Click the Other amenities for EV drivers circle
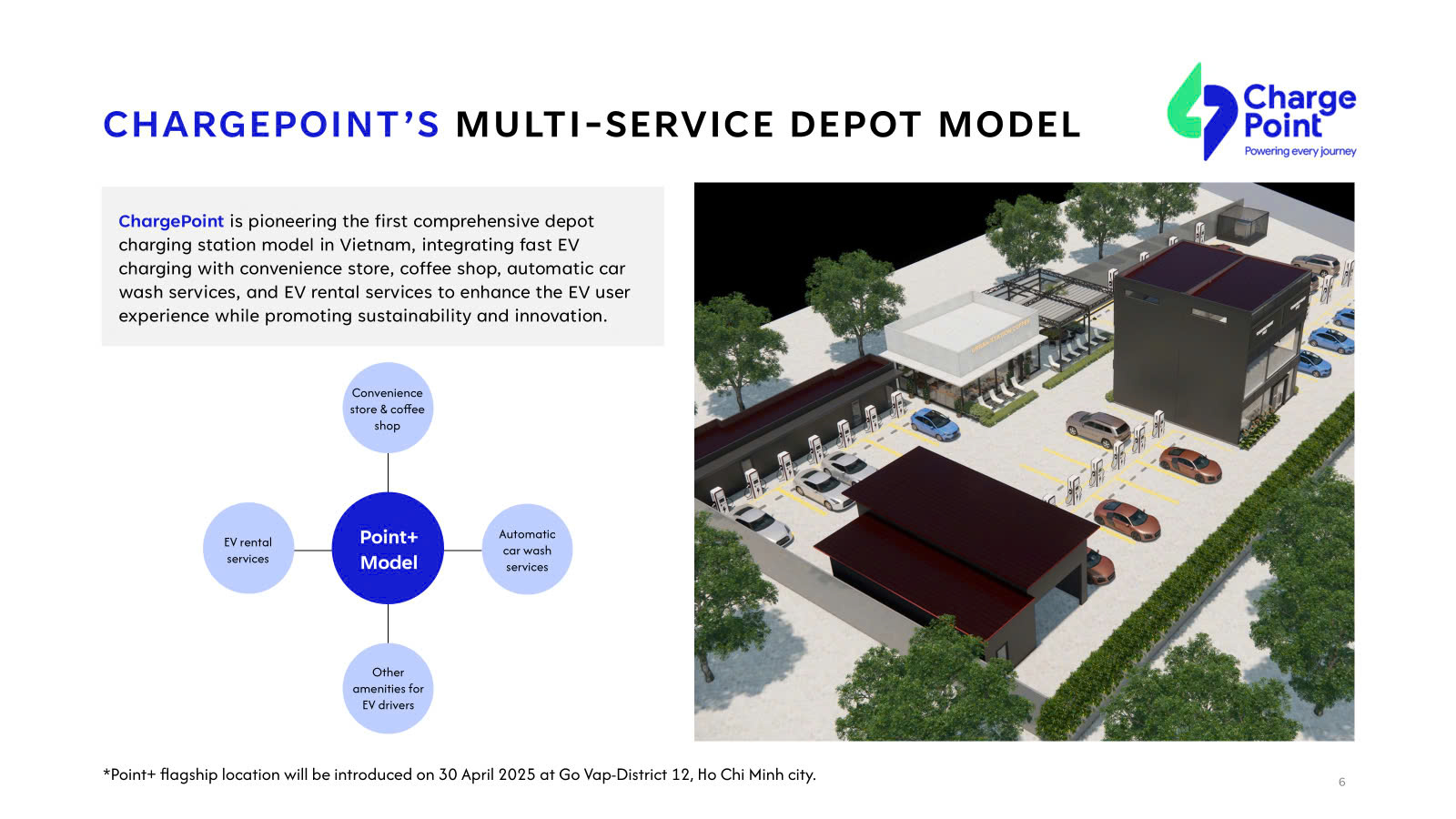 (389, 689)
